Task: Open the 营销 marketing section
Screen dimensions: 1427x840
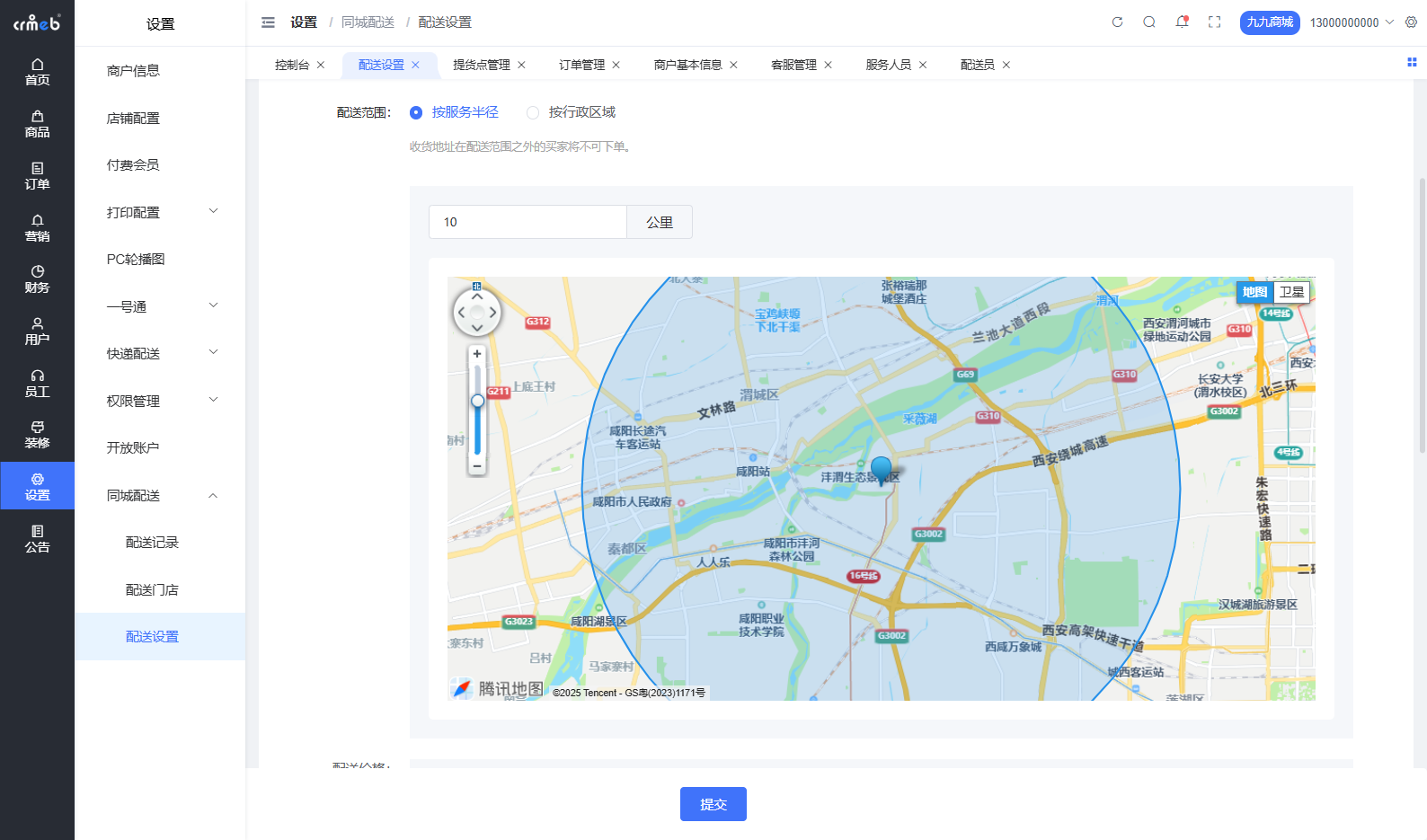Action: click(x=37, y=228)
